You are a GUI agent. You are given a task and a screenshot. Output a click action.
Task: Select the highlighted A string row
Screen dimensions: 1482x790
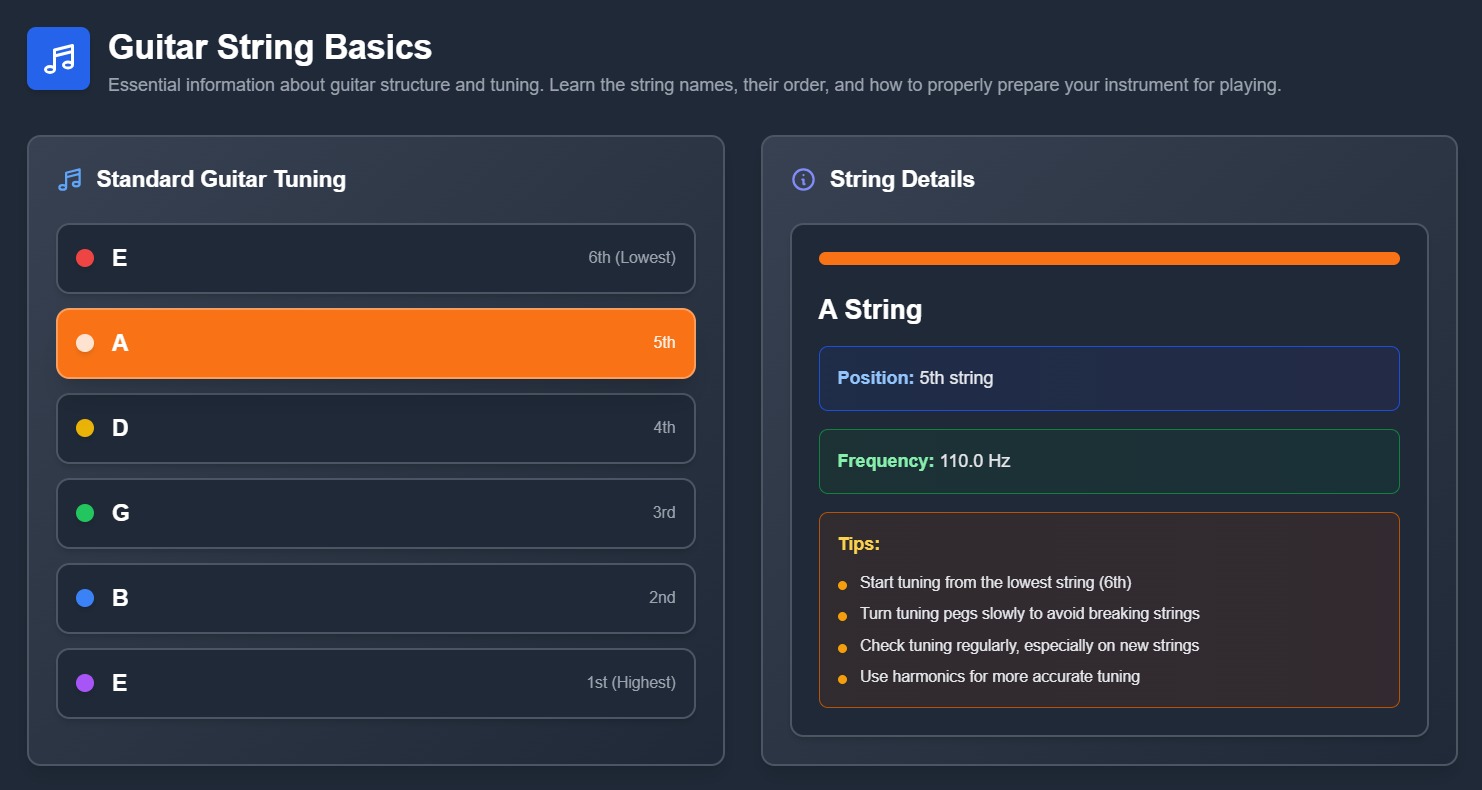[375, 343]
